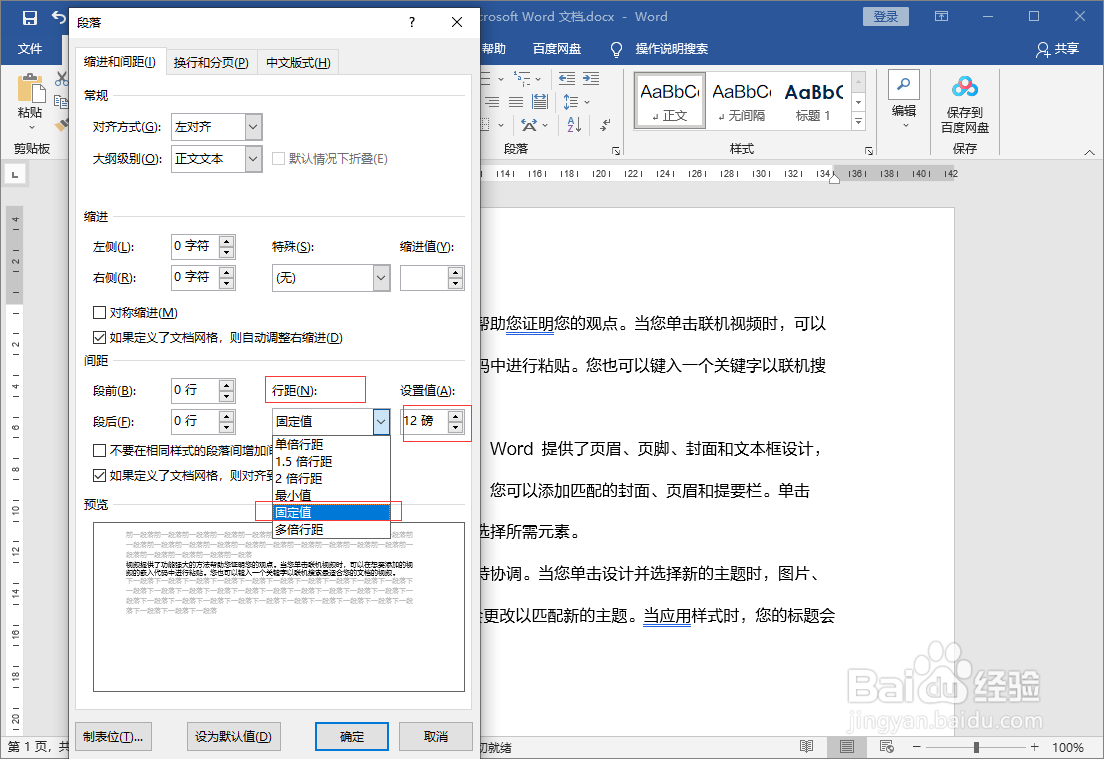Open the 帮助 Help ribbon tab

click(494, 49)
